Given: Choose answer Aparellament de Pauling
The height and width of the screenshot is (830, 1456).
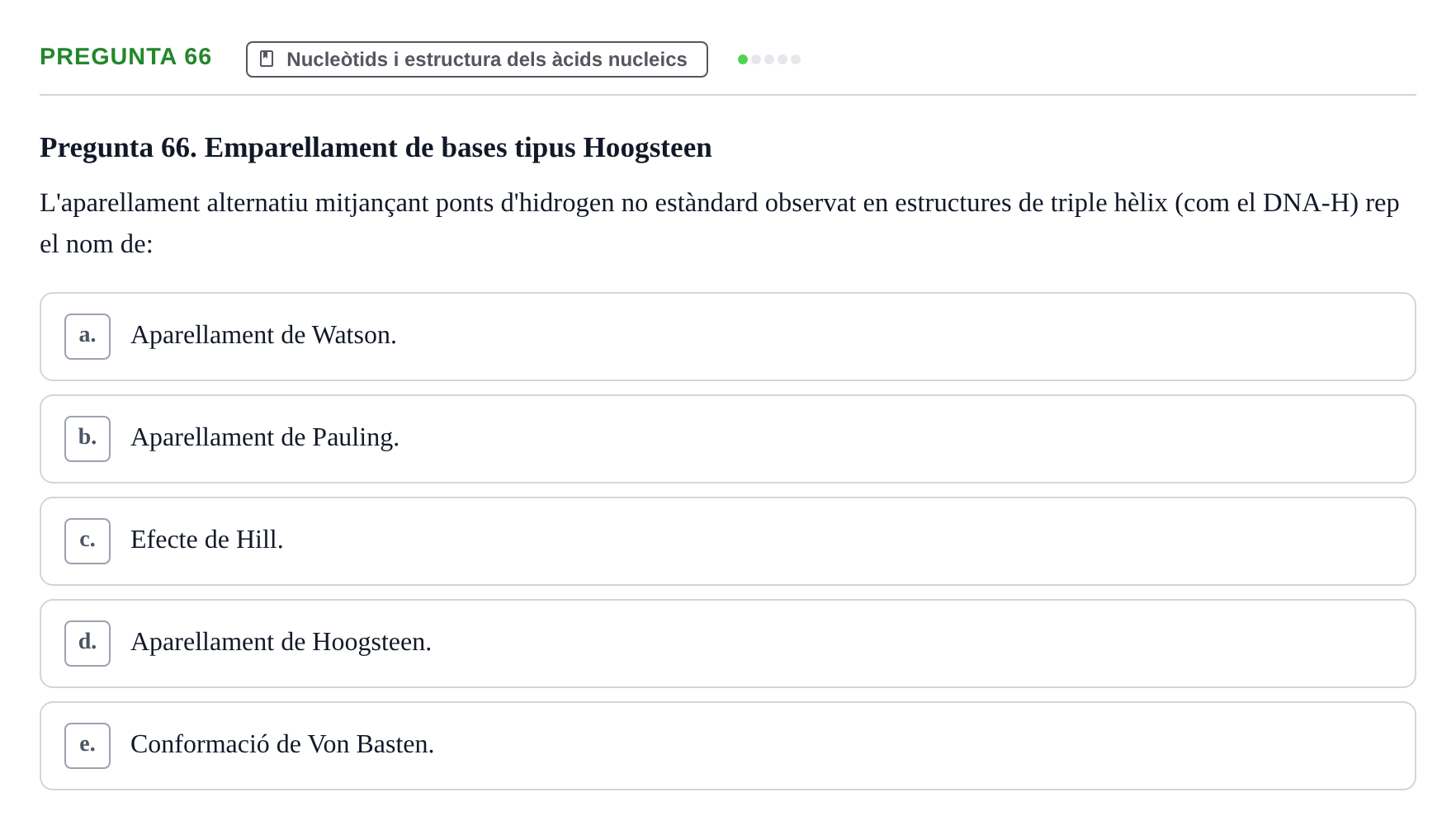Looking at the screenshot, I should [728, 439].
